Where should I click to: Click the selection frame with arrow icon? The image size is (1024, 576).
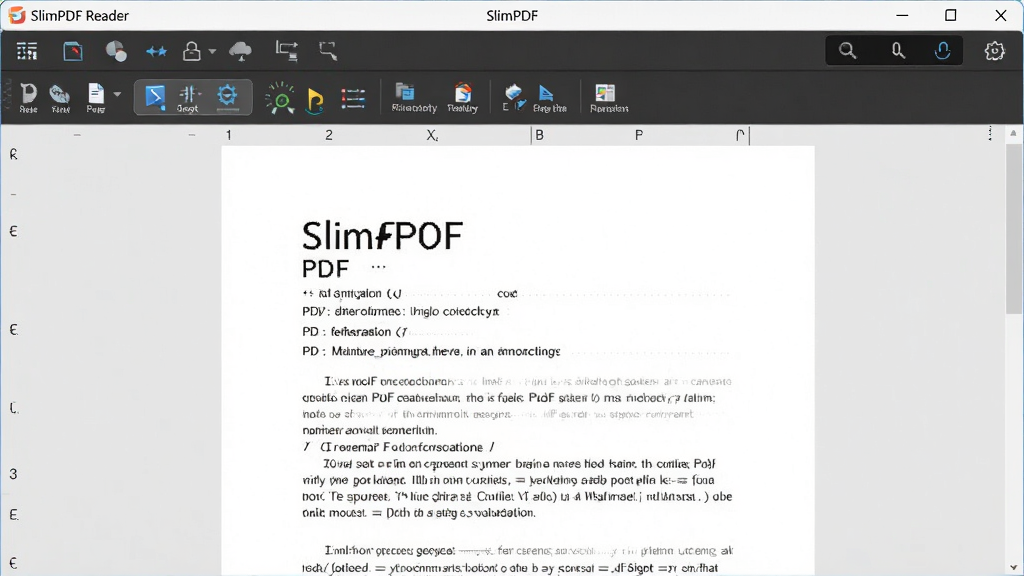coord(328,51)
